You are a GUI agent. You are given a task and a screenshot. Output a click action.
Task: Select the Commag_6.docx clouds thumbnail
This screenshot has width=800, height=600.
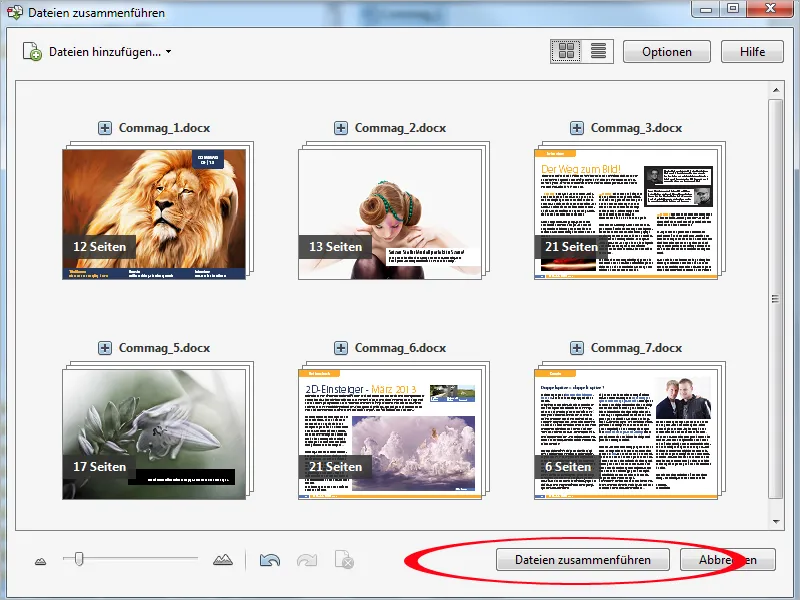(390, 434)
